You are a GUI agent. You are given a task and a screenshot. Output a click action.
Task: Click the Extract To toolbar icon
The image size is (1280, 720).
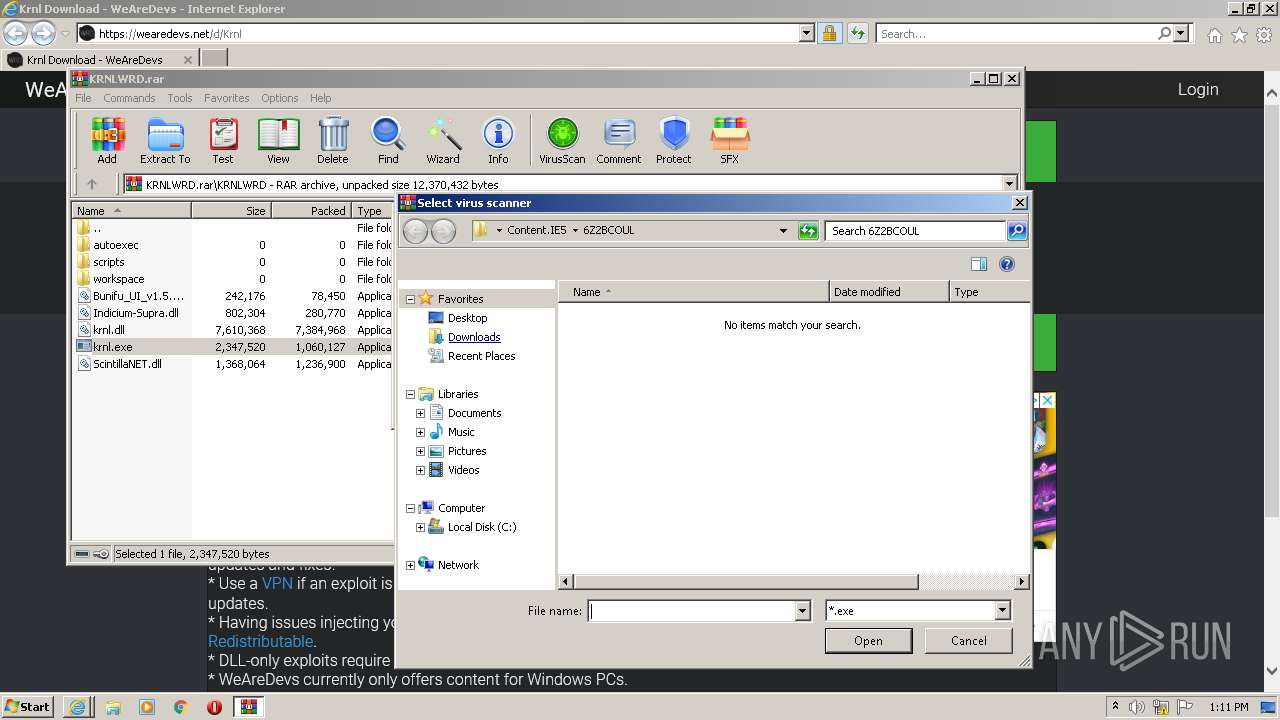pyautogui.click(x=165, y=140)
